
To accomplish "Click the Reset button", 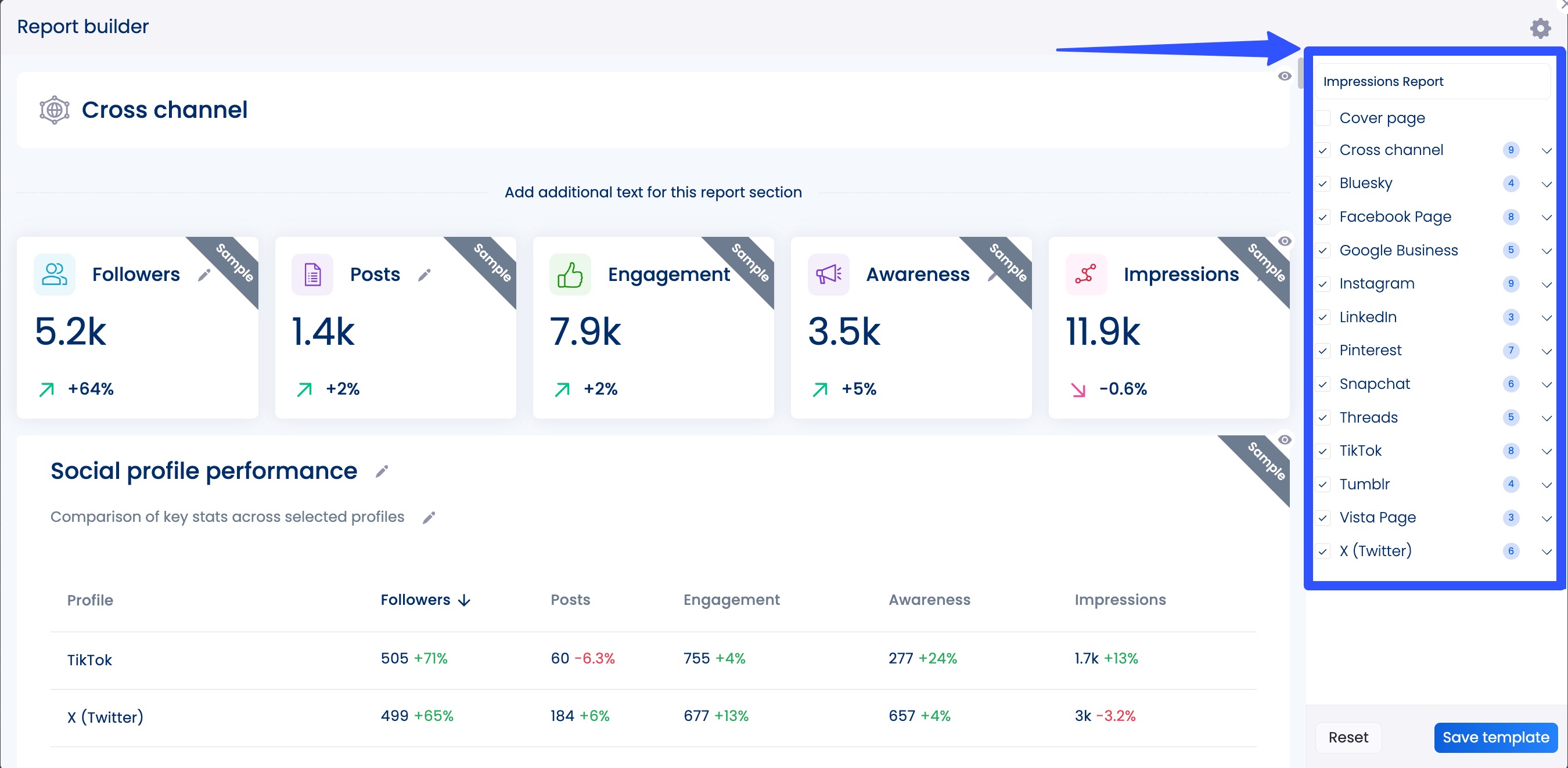I will pos(1348,737).
